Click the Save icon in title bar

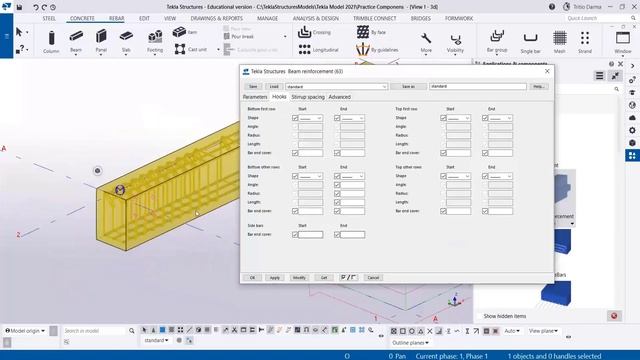click(19, 7)
